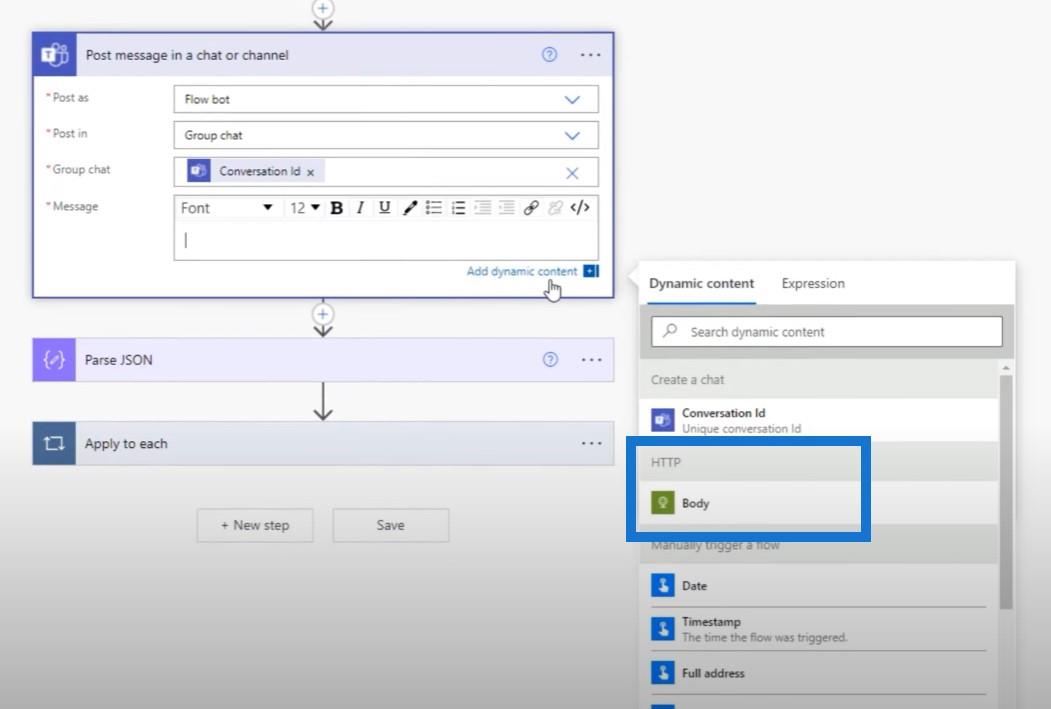This screenshot has height=709, width=1051.
Task: Click the Apply to each loop icon
Action: click(x=54, y=444)
